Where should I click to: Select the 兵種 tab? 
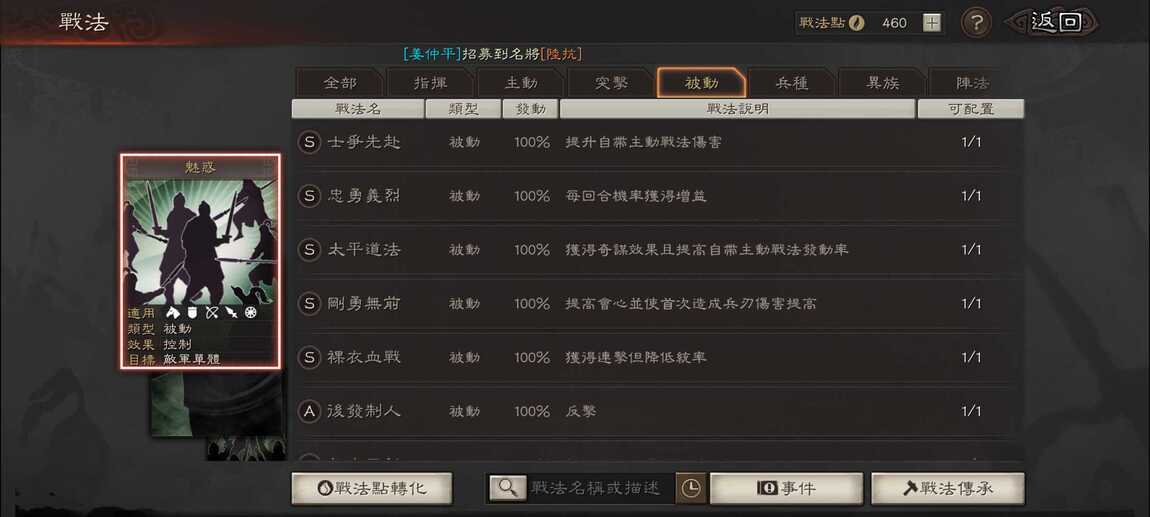pos(791,83)
